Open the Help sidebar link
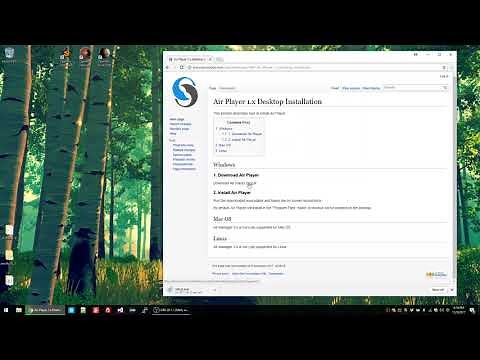 pos(173,133)
